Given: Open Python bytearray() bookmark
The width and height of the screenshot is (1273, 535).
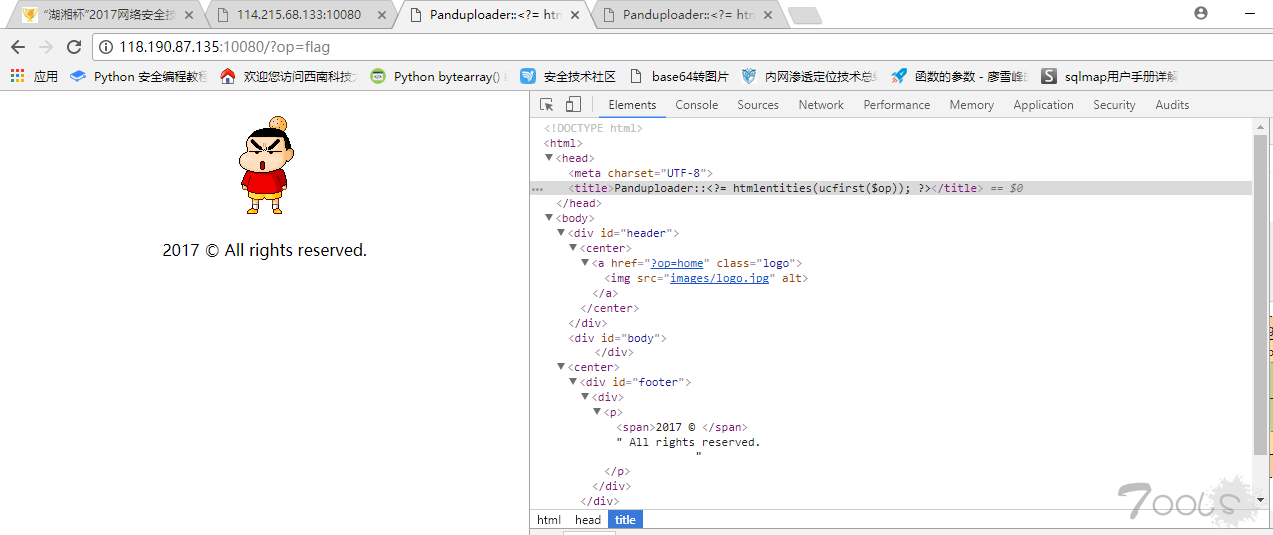Looking at the screenshot, I should coord(439,76).
